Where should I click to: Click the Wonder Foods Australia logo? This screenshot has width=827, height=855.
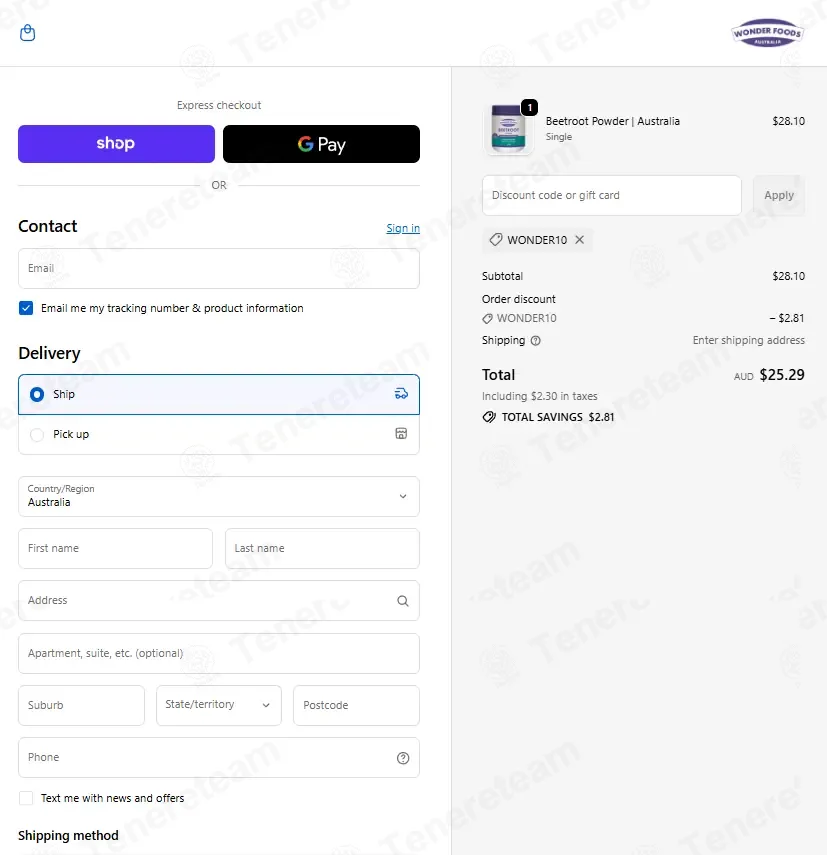click(x=767, y=33)
